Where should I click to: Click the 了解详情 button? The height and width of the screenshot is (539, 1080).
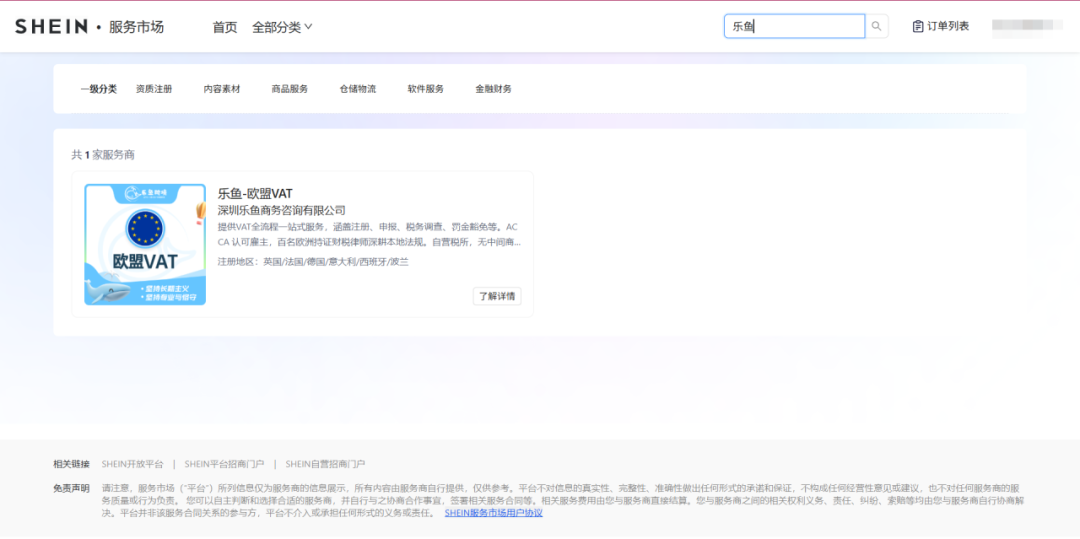coord(497,296)
